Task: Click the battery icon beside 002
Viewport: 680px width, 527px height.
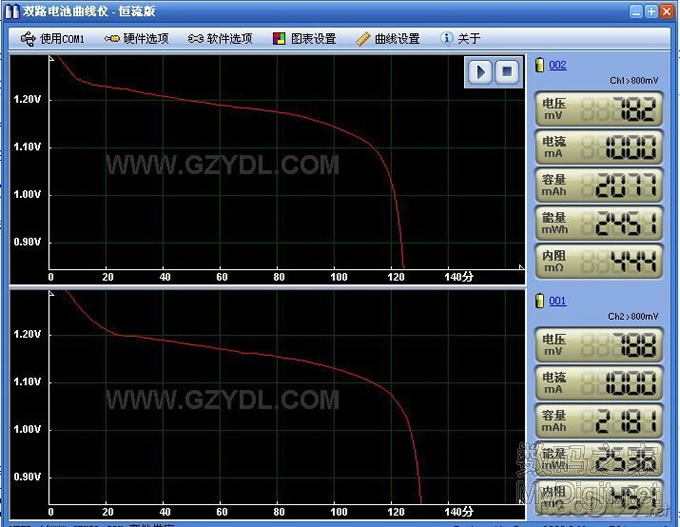Action: click(x=541, y=65)
